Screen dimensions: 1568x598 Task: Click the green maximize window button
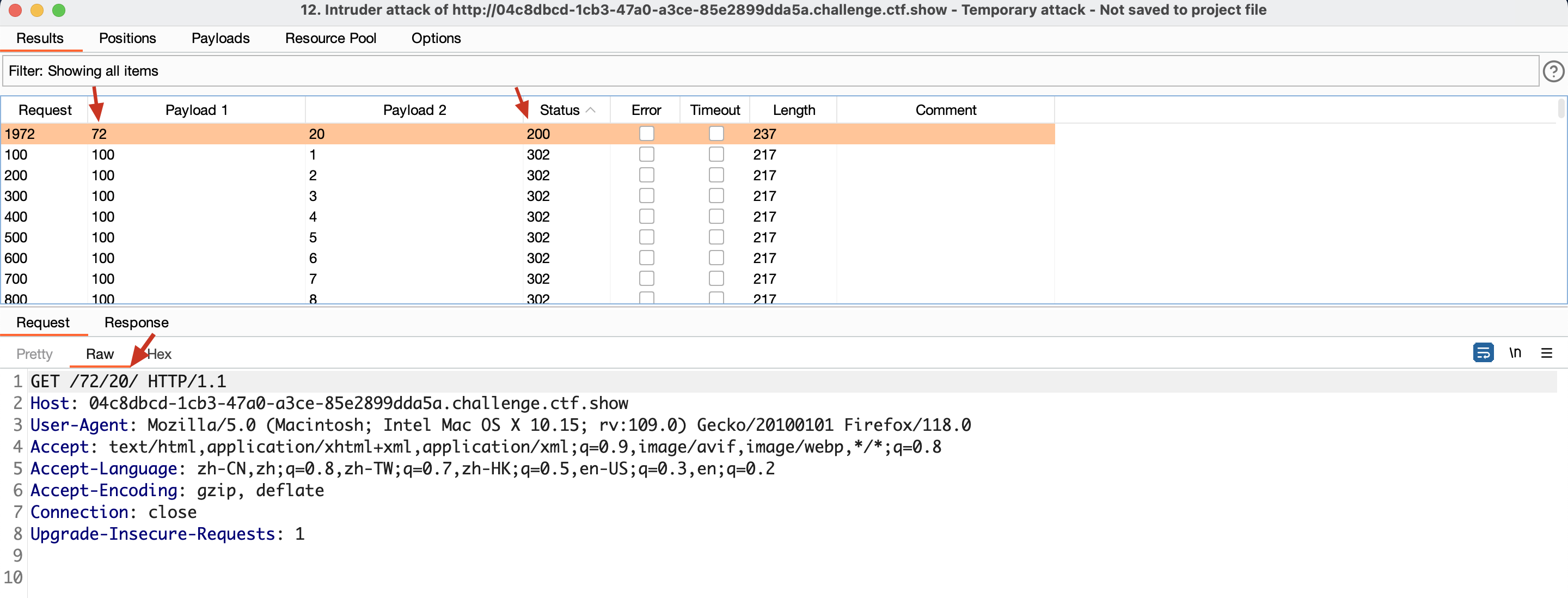(x=58, y=10)
